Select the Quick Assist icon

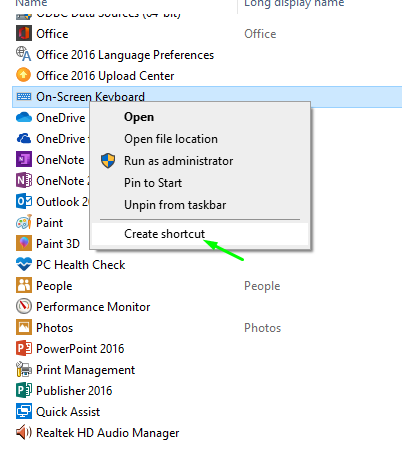point(24,411)
